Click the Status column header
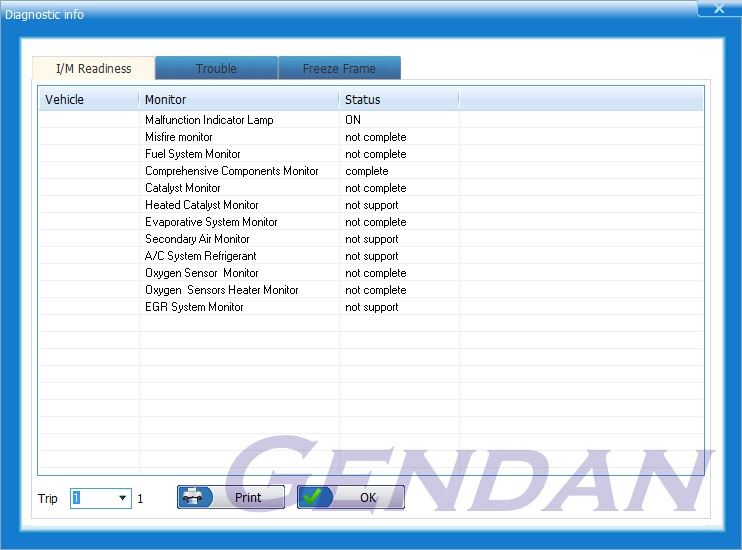The image size is (742, 550). (398, 100)
